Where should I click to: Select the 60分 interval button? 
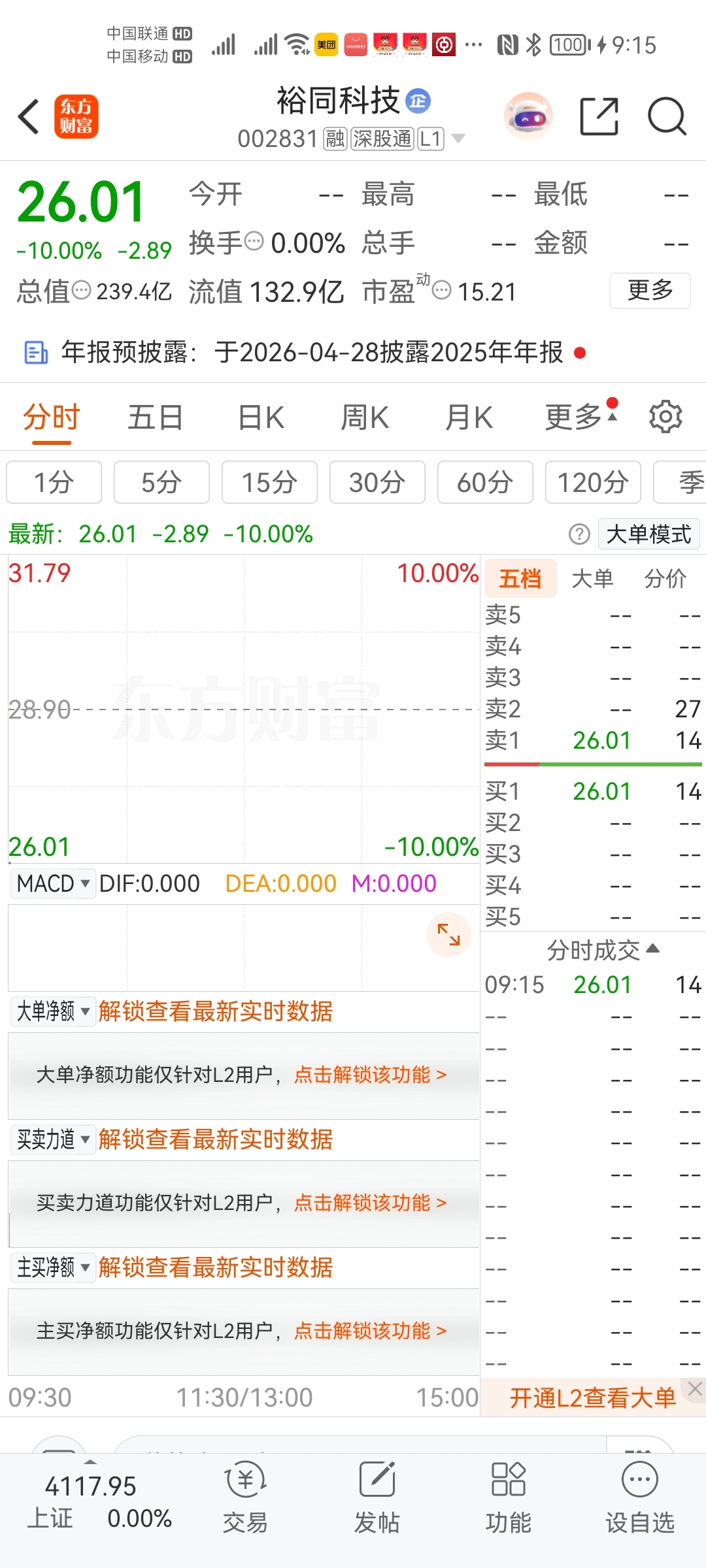point(485,482)
